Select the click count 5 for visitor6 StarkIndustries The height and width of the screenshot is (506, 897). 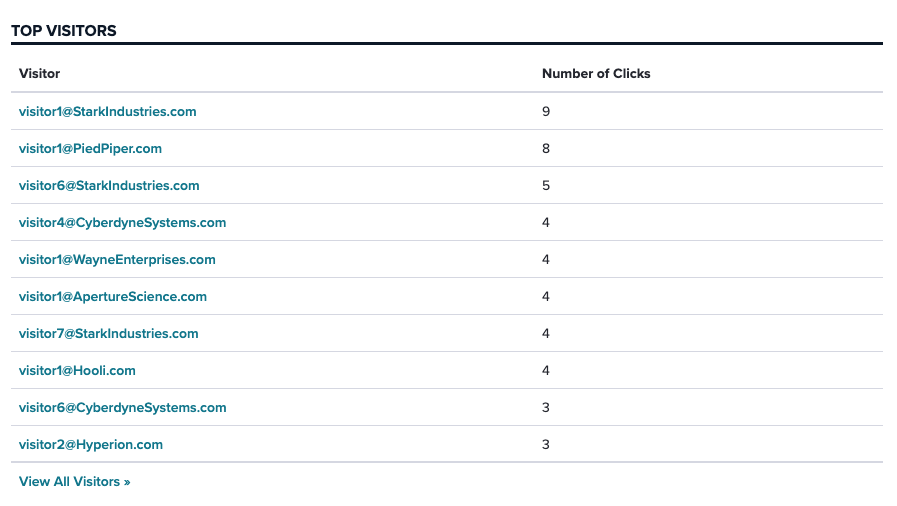pyautogui.click(x=546, y=186)
